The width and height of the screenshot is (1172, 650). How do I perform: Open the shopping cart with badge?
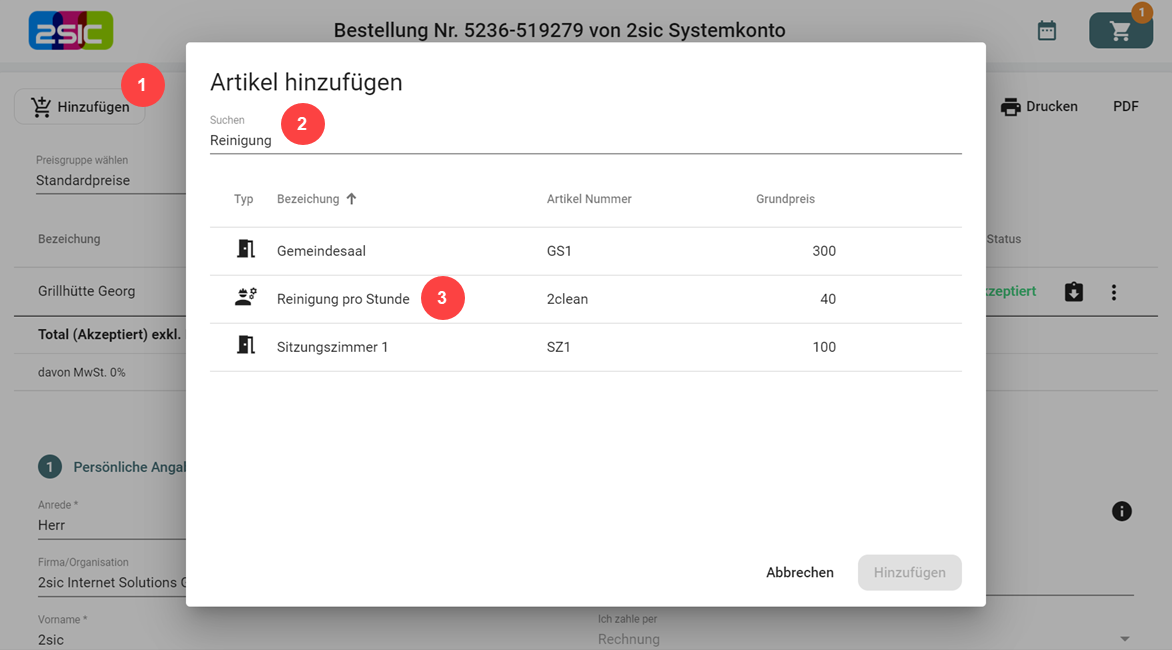click(1120, 31)
